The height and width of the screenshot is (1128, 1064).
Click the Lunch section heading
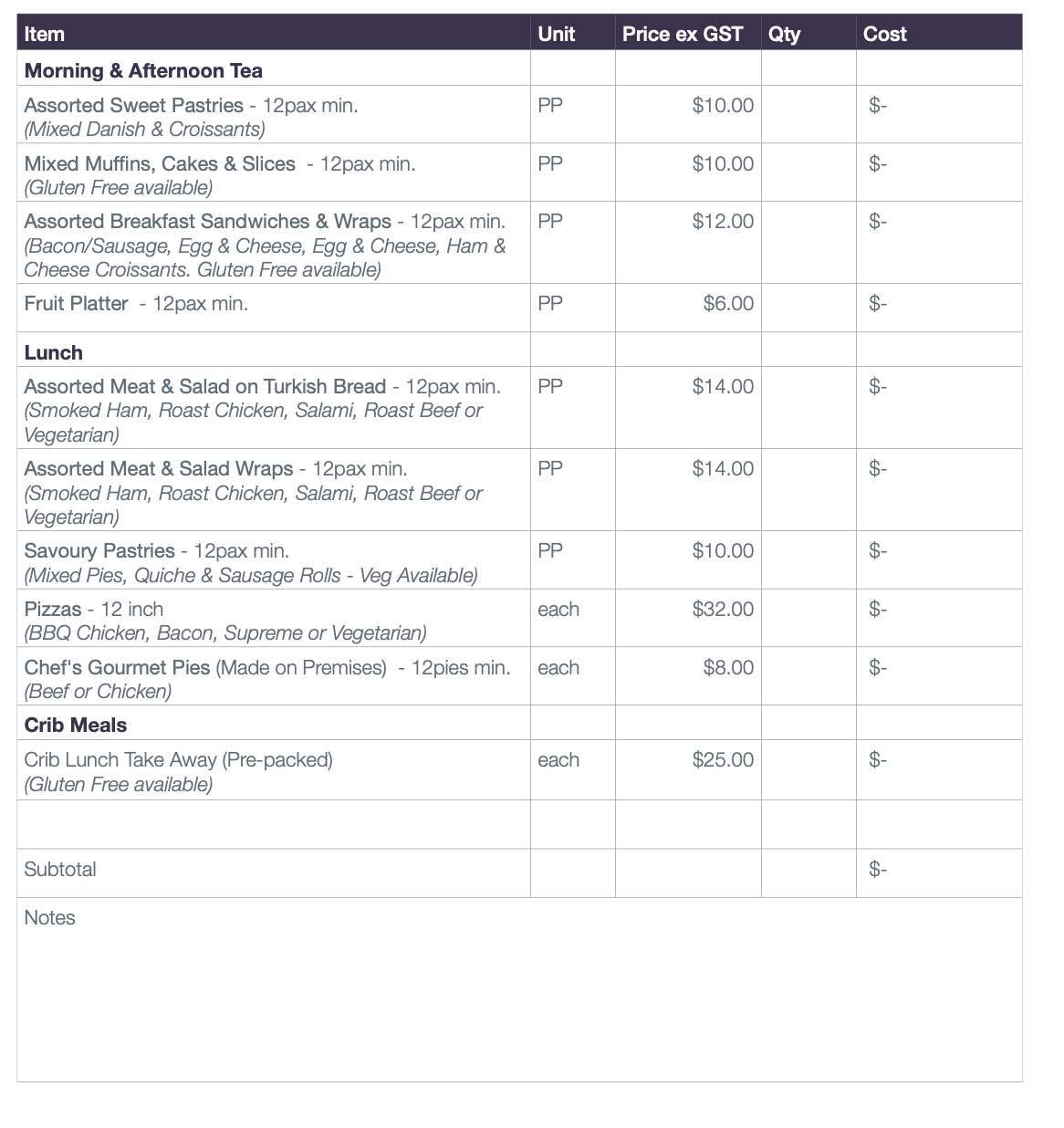coord(53,352)
